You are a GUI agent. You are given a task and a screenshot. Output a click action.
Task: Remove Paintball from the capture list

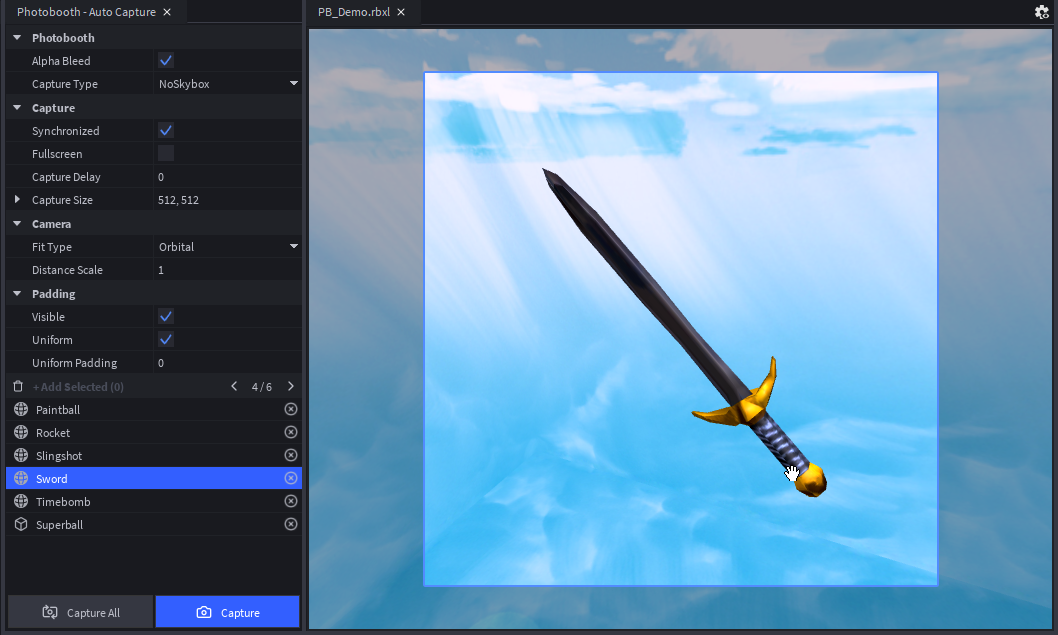point(291,409)
